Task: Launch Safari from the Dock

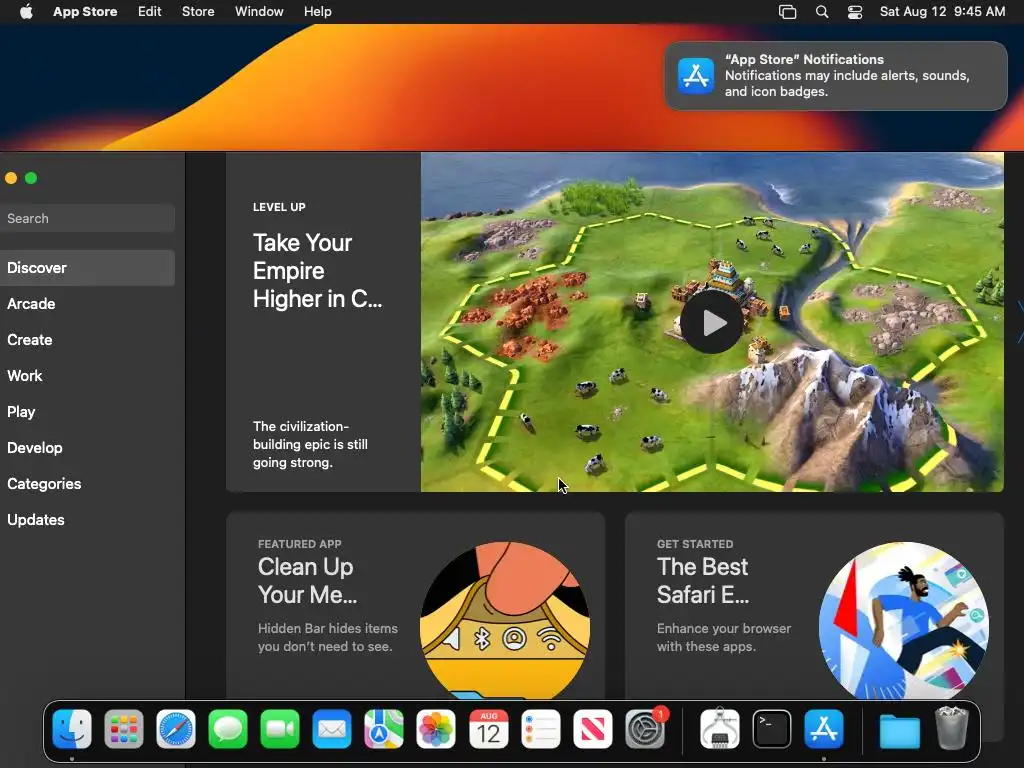Action: coord(176,729)
